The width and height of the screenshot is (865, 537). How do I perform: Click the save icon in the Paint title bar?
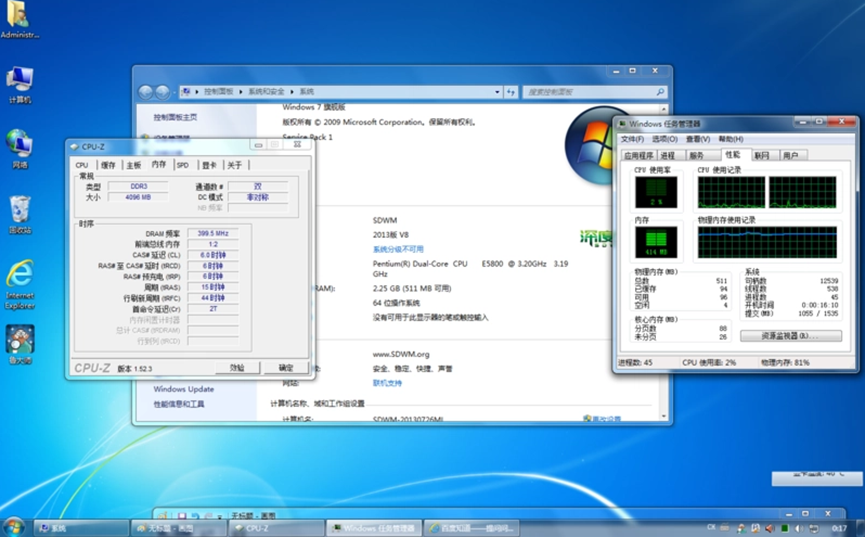coord(181,516)
